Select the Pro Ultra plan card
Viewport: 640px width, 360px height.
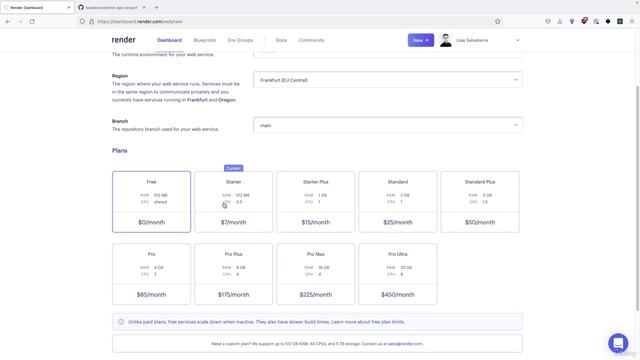[x=398, y=274]
